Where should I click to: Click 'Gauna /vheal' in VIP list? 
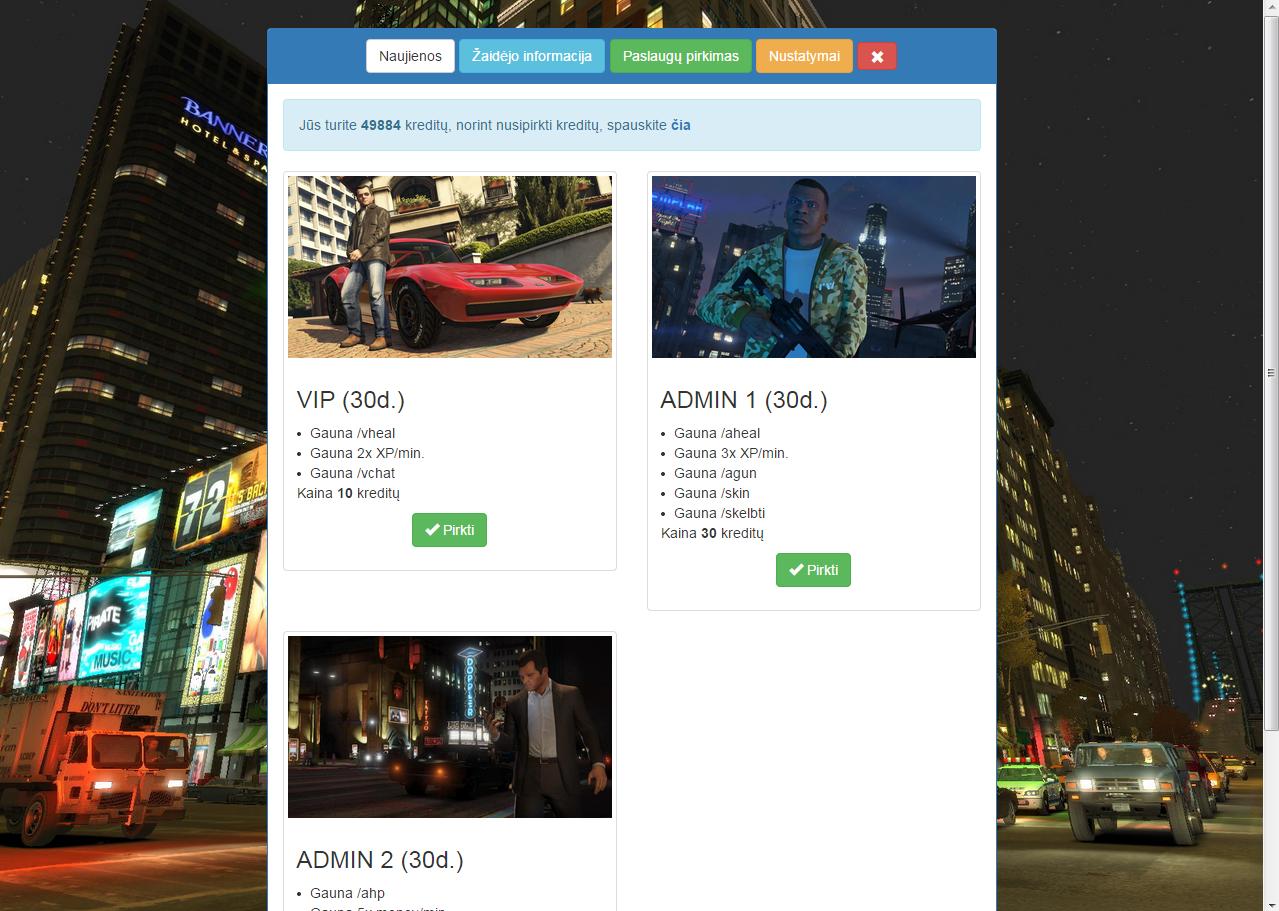353,433
